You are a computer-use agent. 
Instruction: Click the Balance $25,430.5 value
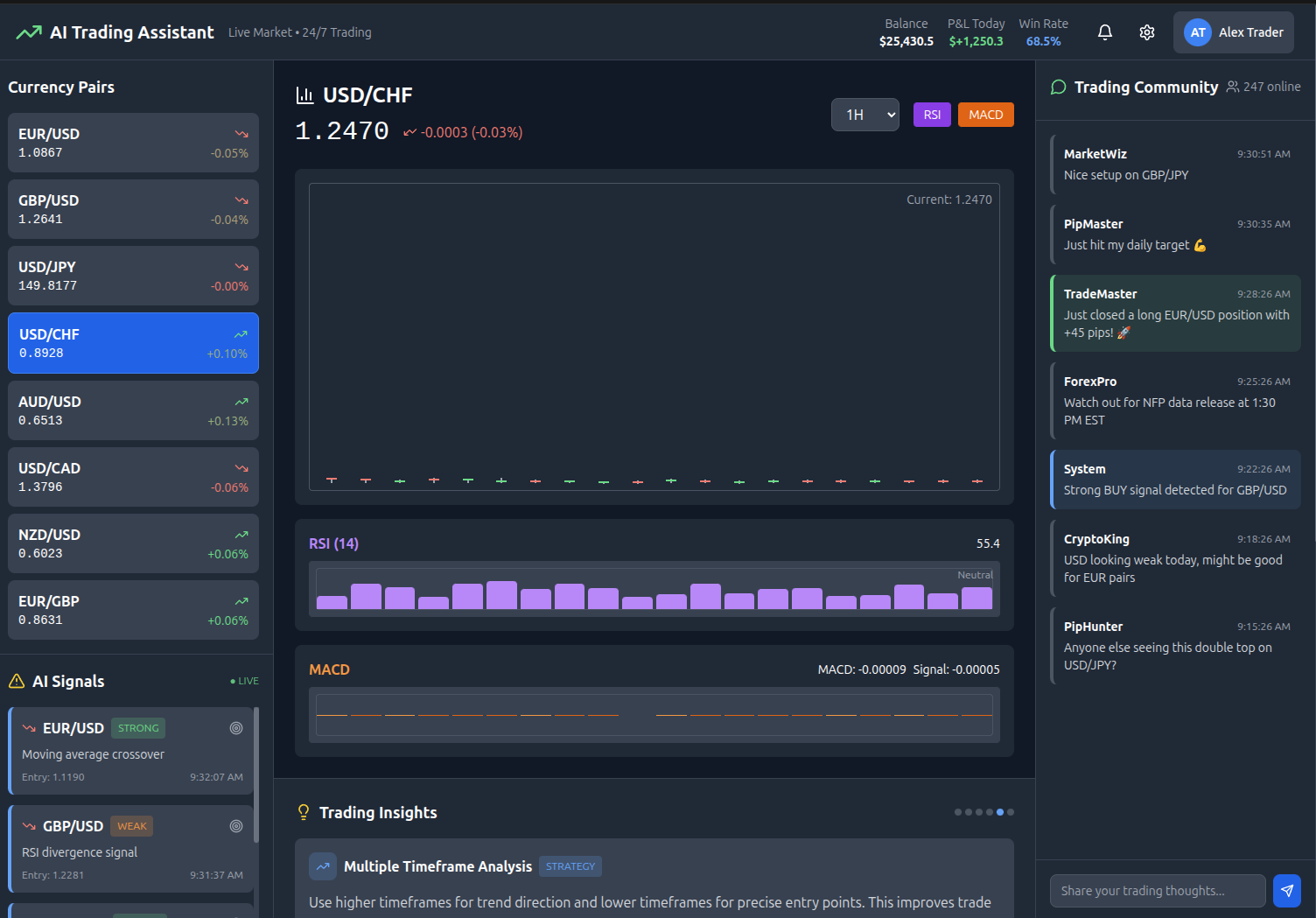tap(906, 41)
